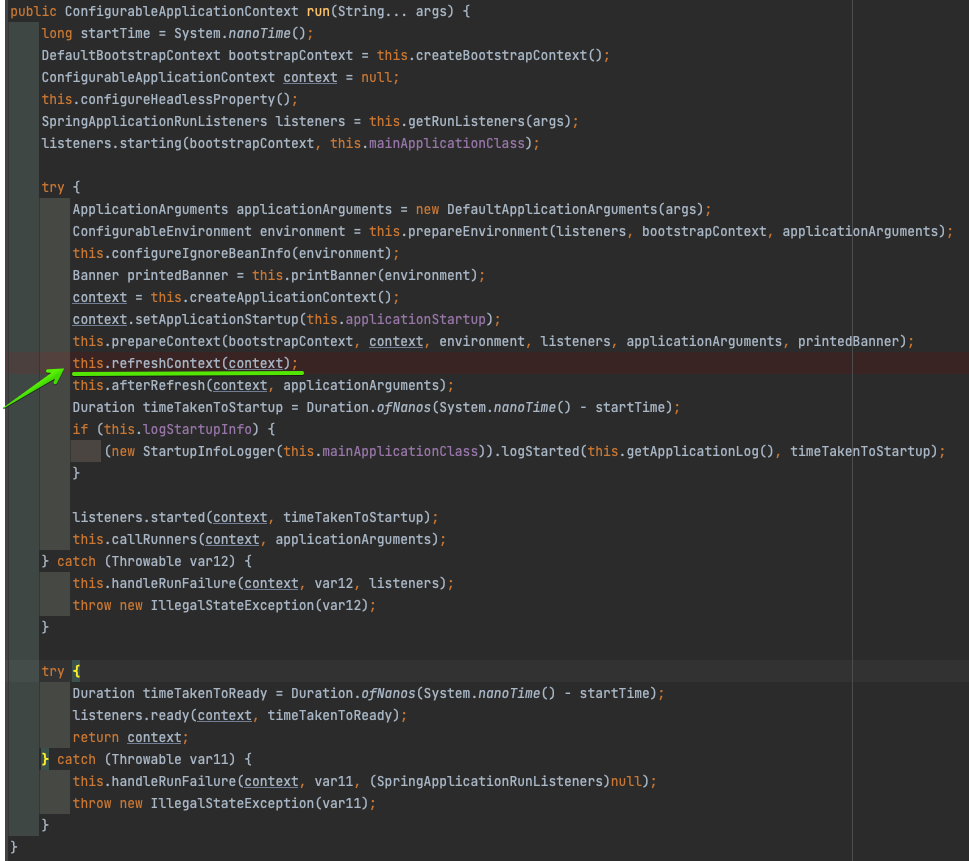Click the printBanner method call
The image size is (969, 861).
click(334, 275)
